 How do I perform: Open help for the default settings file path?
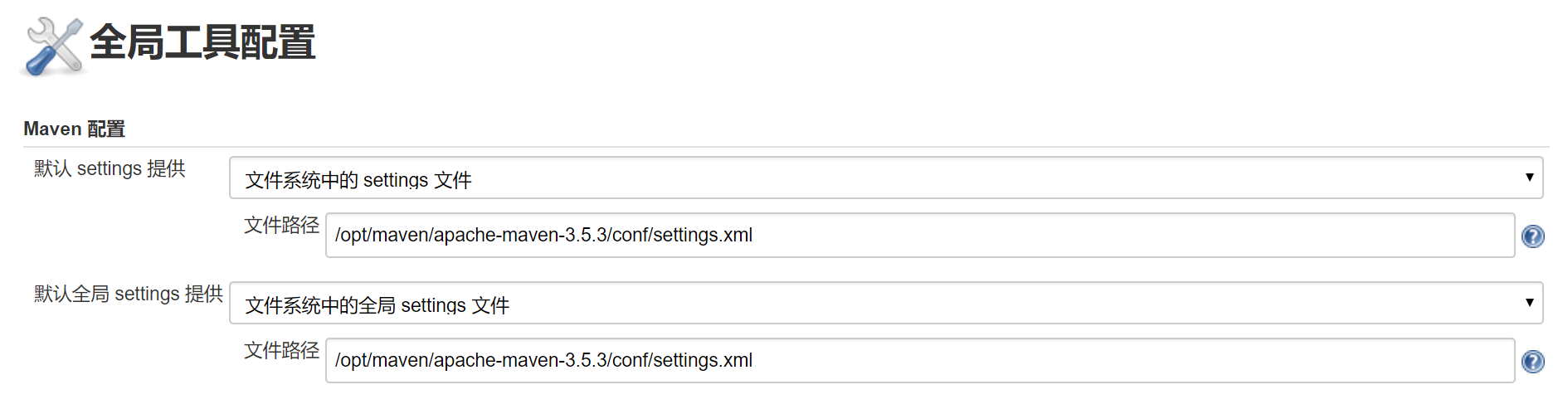coord(1532,236)
